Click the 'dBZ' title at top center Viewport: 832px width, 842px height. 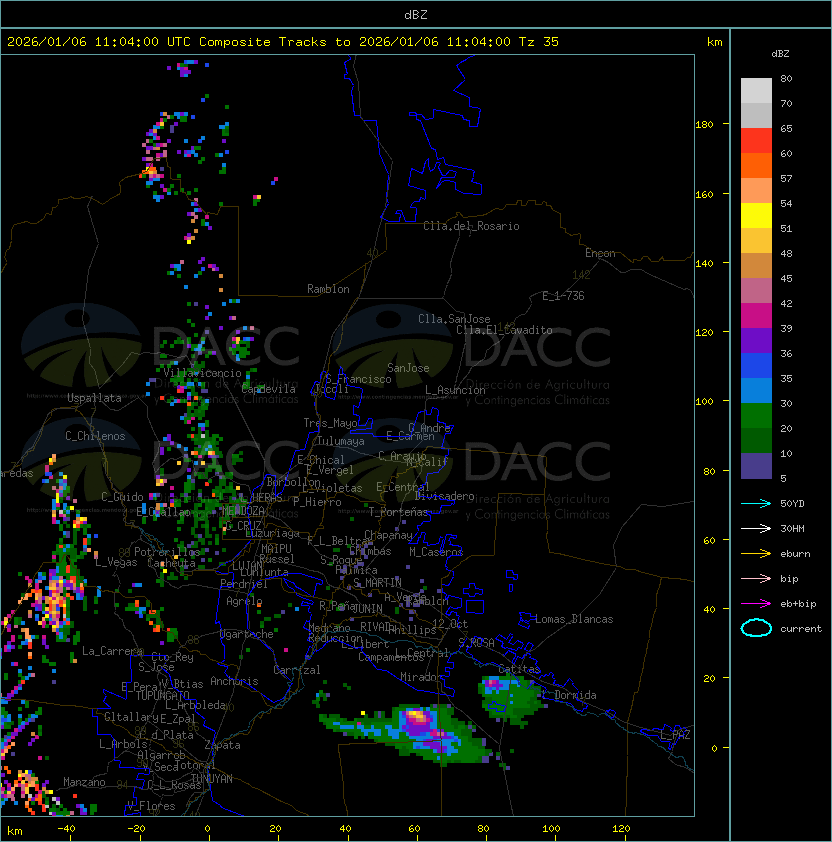pyautogui.click(x=416, y=14)
